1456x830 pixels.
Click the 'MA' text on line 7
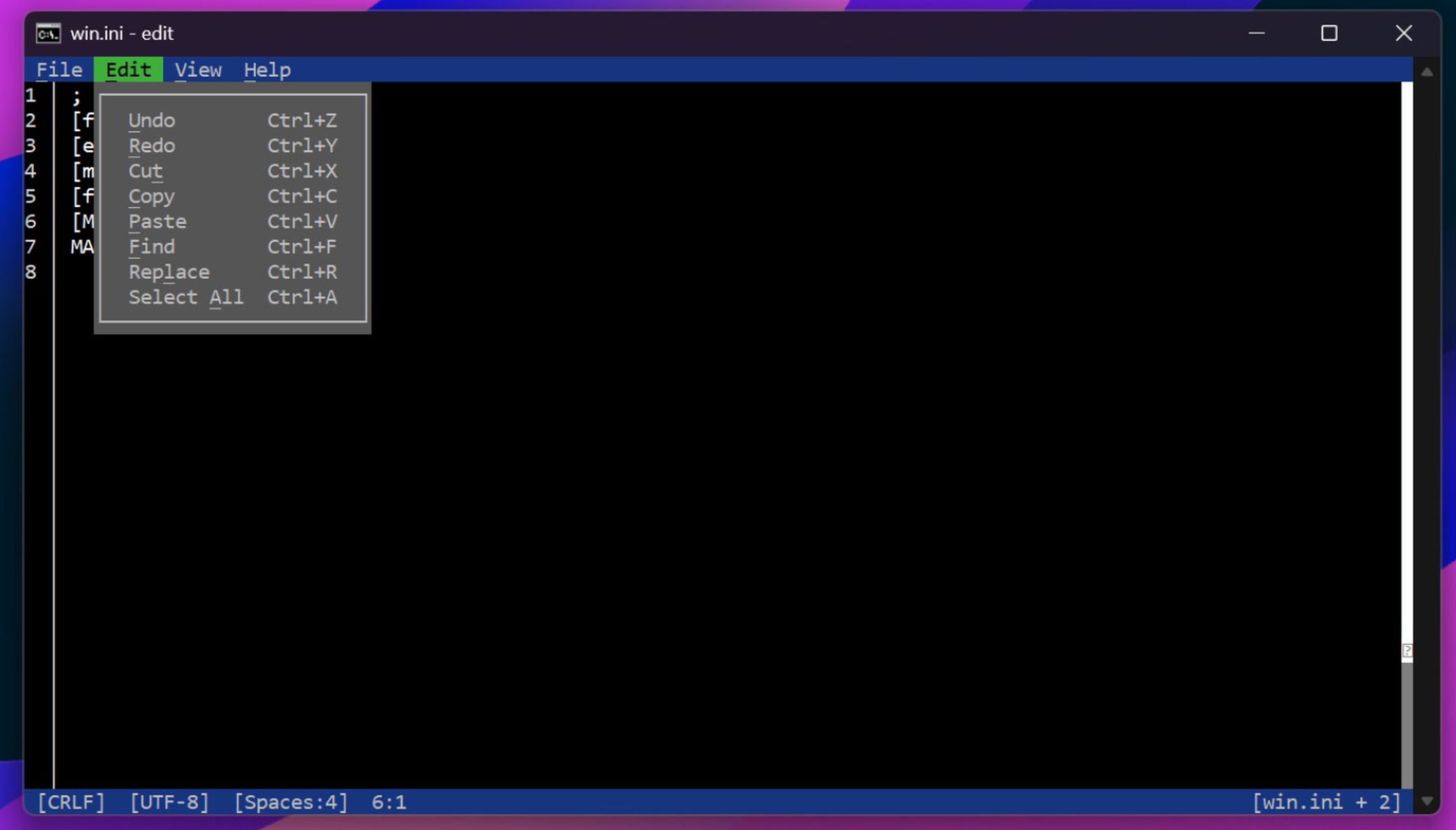82,247
